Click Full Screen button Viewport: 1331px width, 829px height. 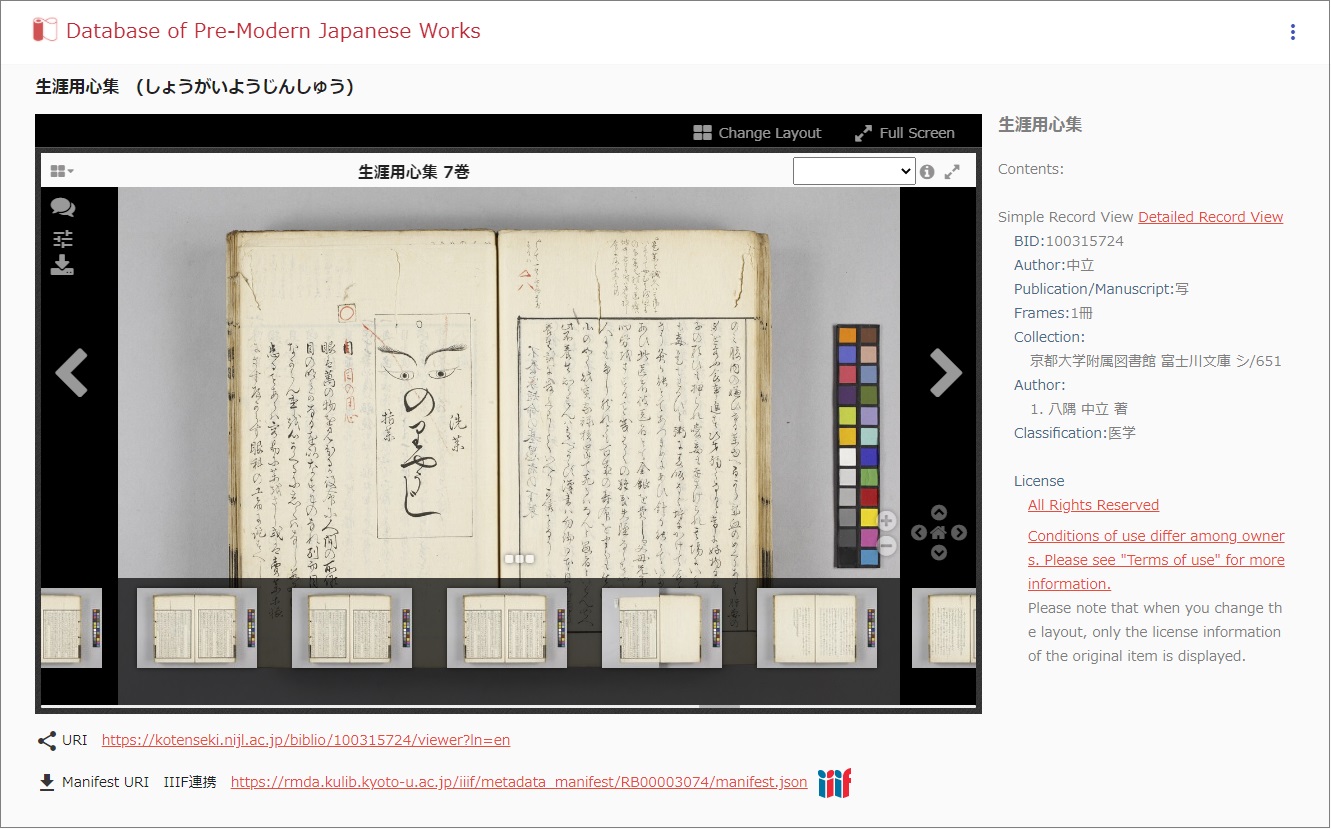[x=905, y=133]
